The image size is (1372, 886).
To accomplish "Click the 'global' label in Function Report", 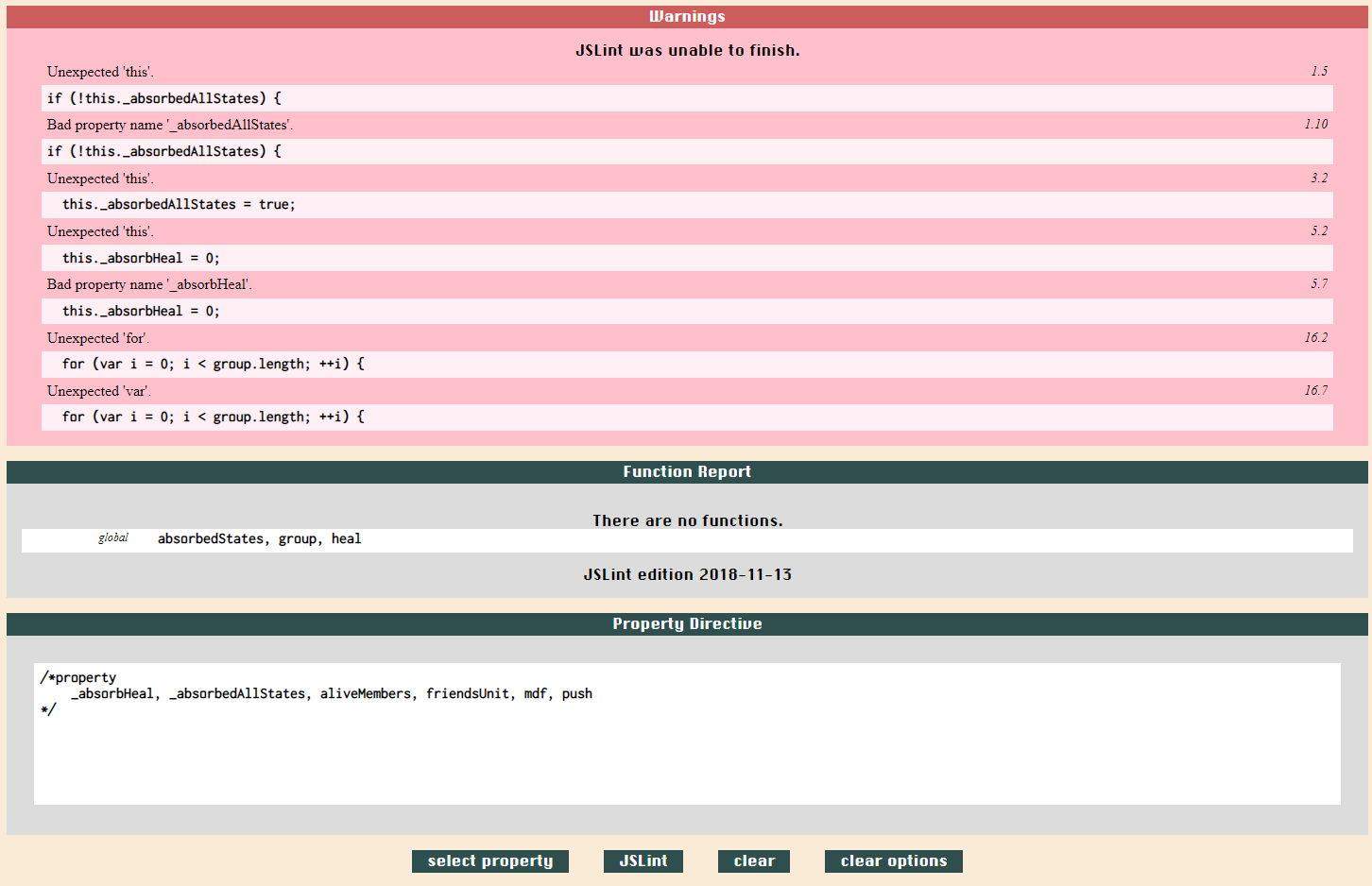I will point(113,537).
